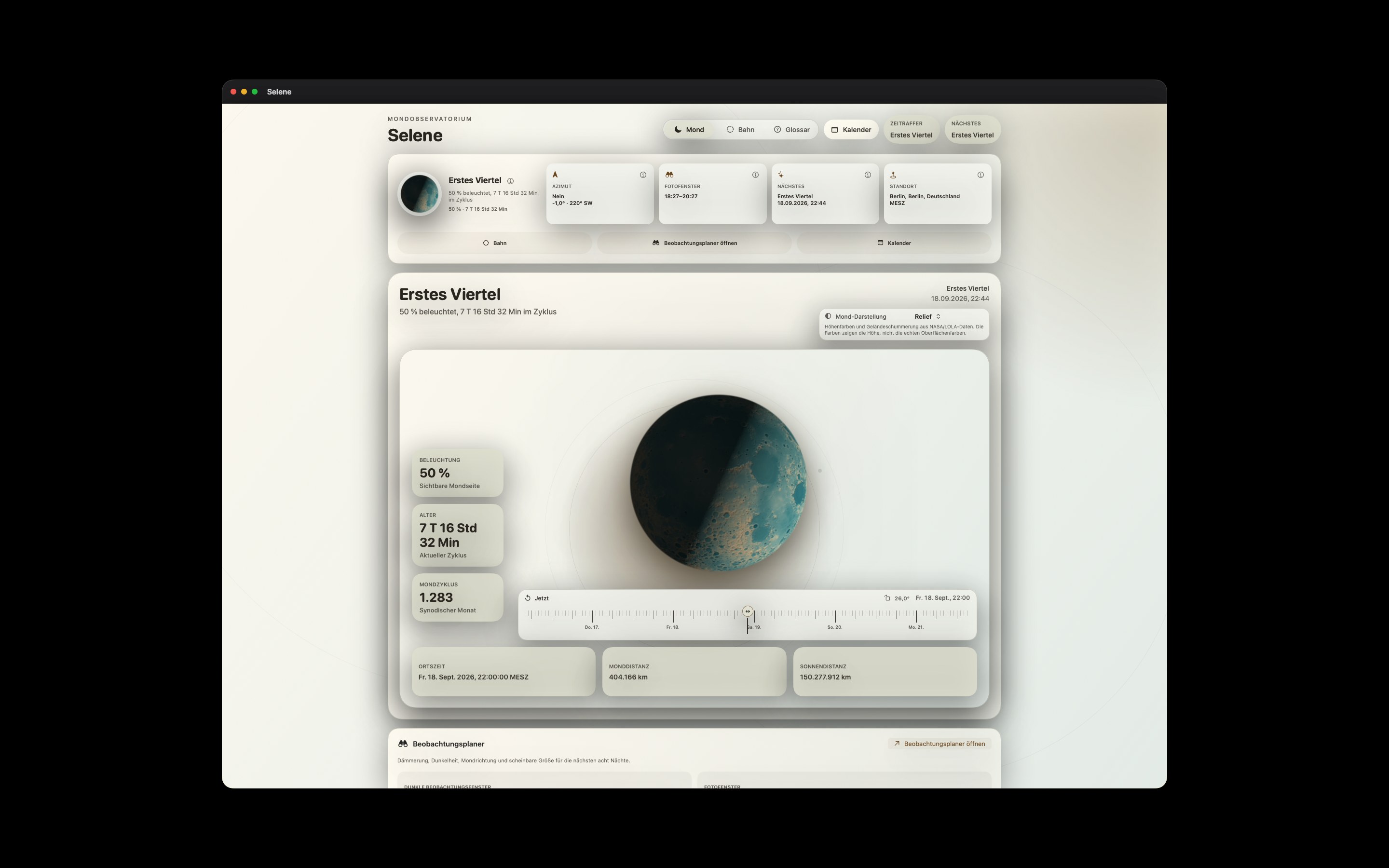
Task: Click the Monddistanz 404.166 km value
Action: tap(628, 678)
